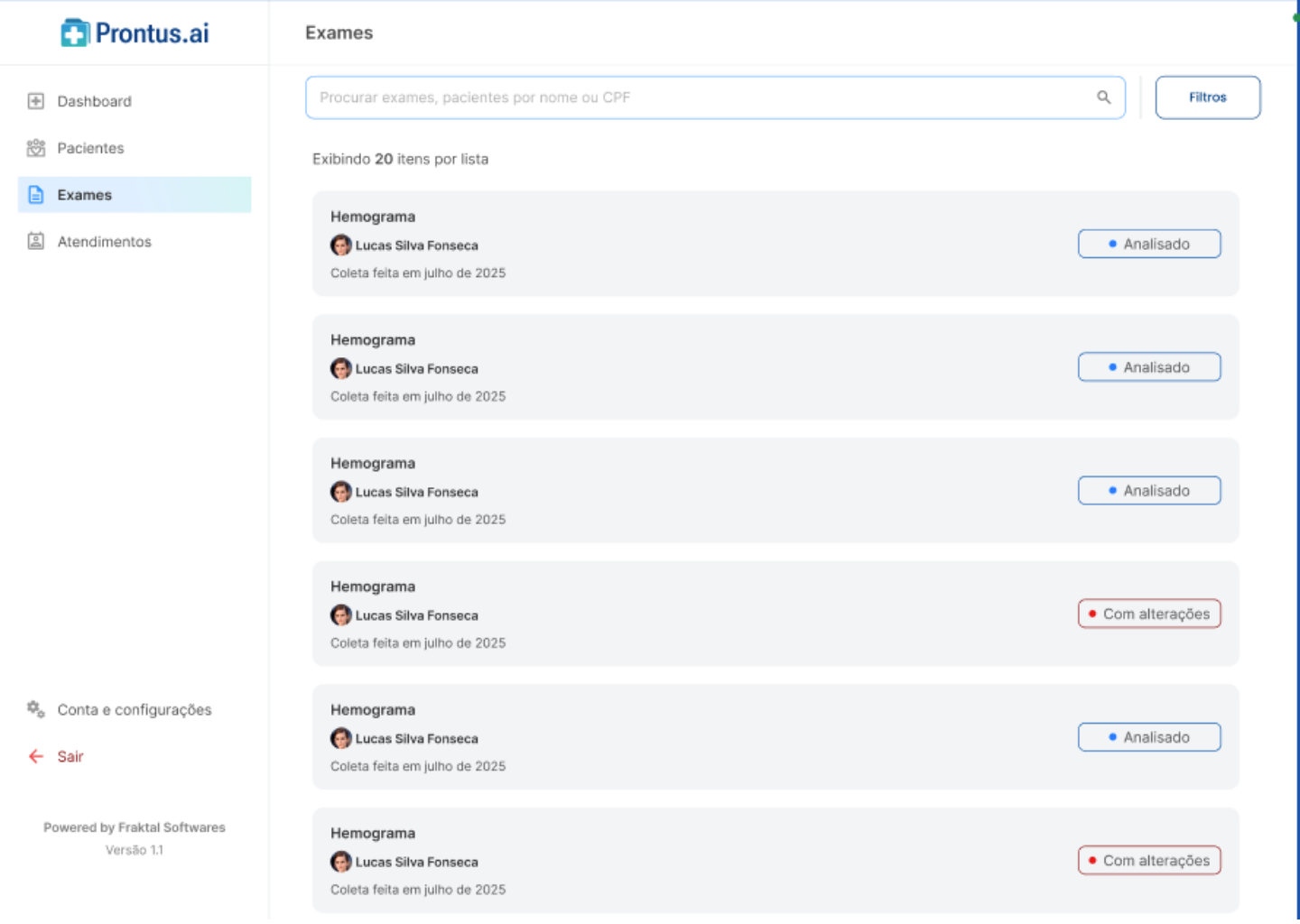Click the red Sair arrow icon
Viewport: 1300px width, 924px height.
36,756
